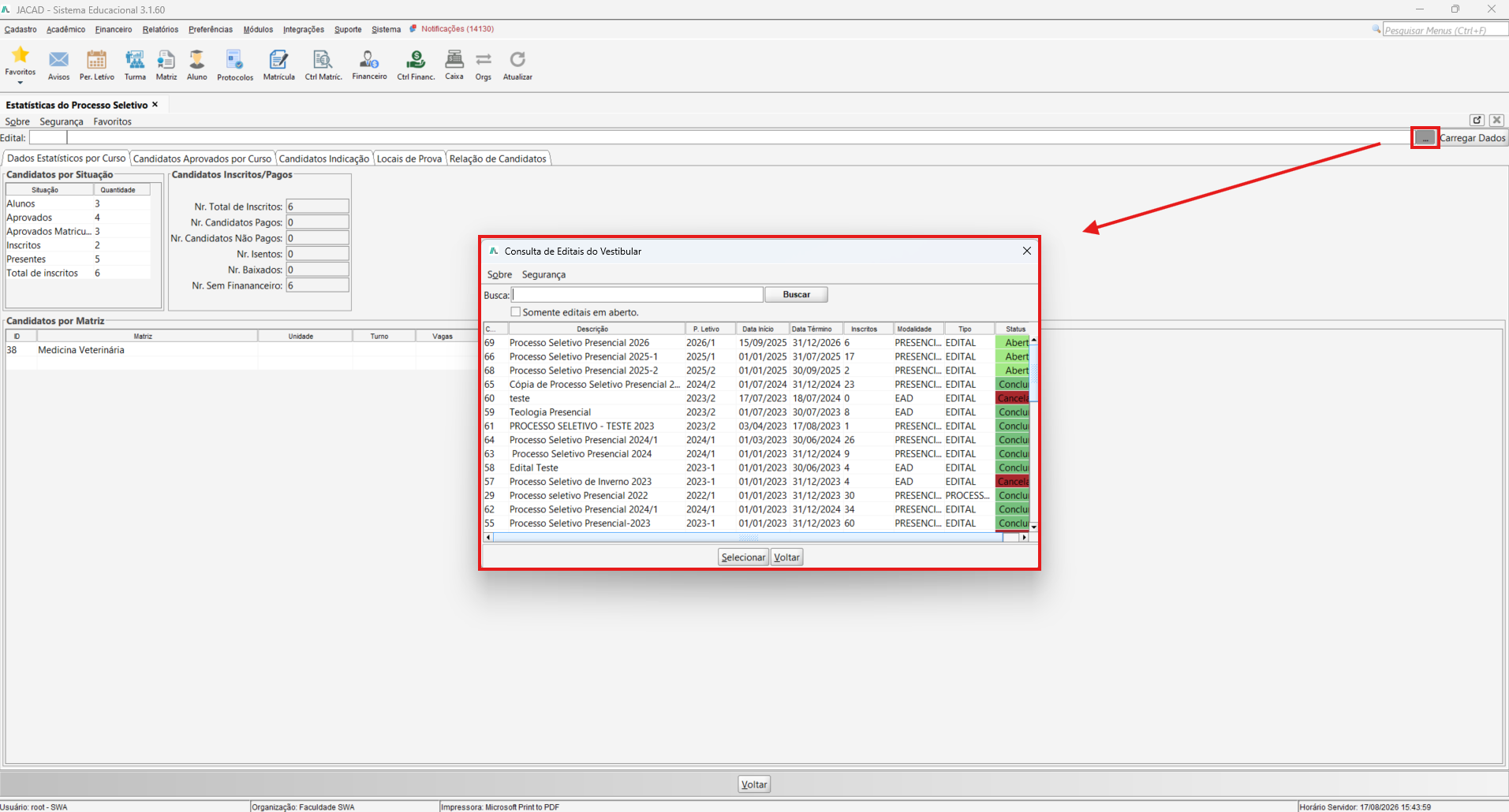Image resolution: width=1509 pixels, height=812 pixels.
Task: Open Sobre menu in the Consulta dialog
Action: (x=499, y=274)
